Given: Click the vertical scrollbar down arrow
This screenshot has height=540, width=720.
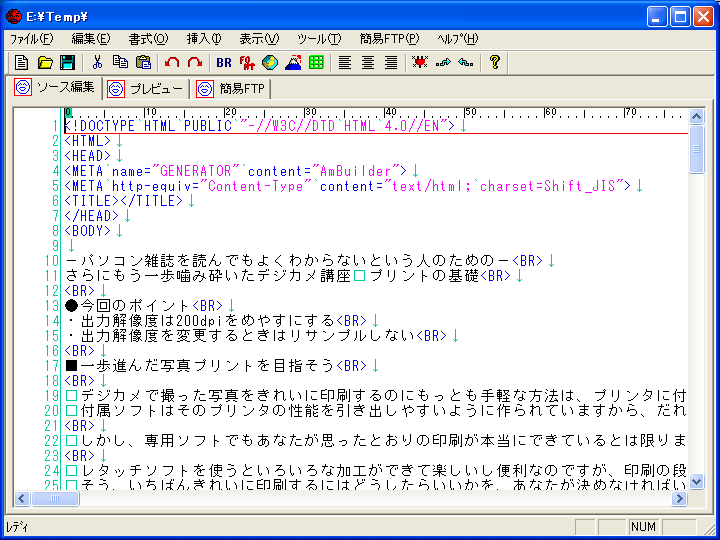Looking at the screenshot, I should (x=696, y=482).
